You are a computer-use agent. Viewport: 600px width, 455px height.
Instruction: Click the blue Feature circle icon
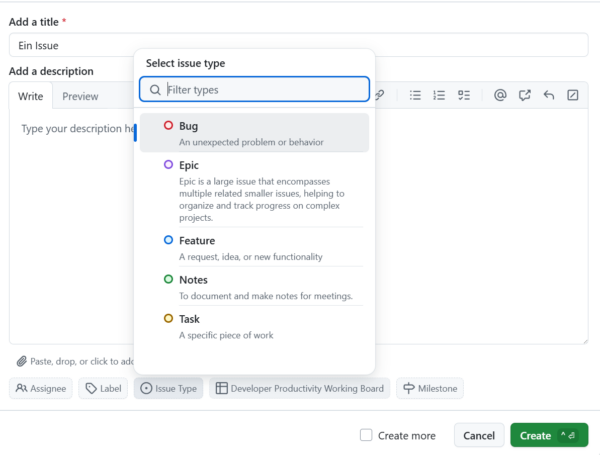click(168, 240)
